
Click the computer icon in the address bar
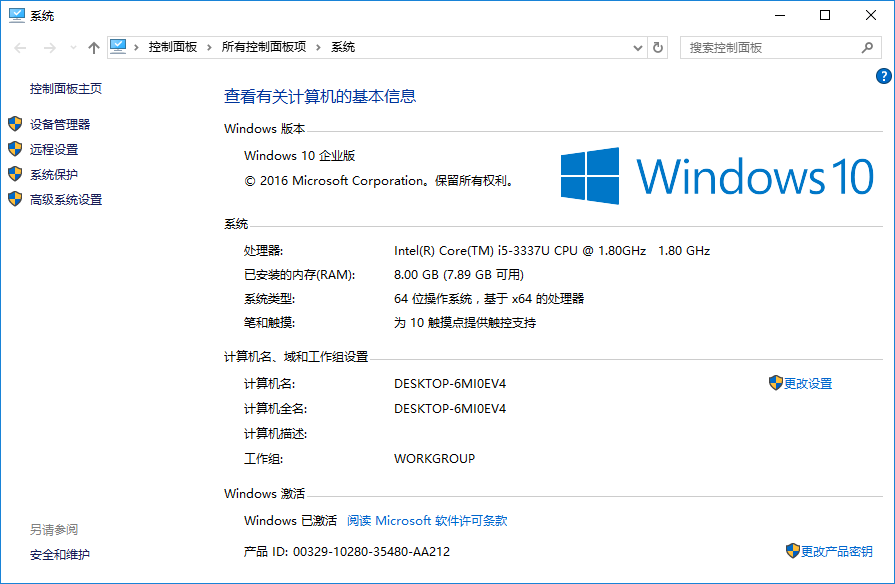click(x=118, y=46)
